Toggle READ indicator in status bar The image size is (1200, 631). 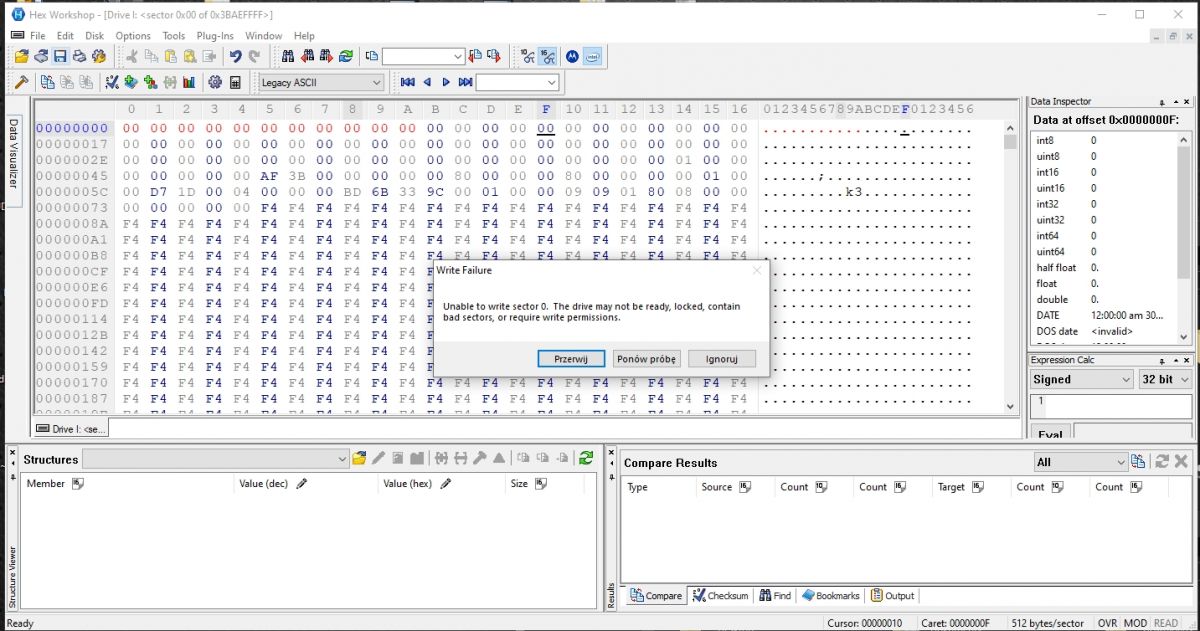[x=1166, y=623]
